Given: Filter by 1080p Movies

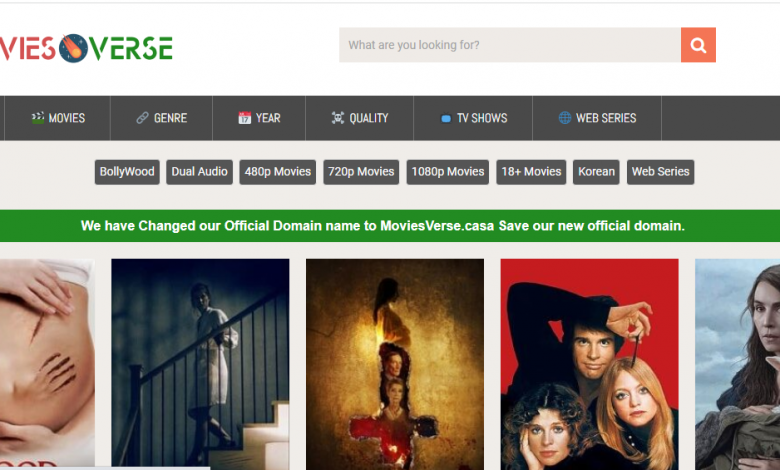Looking at the screenshot, I should click(448, 172).
